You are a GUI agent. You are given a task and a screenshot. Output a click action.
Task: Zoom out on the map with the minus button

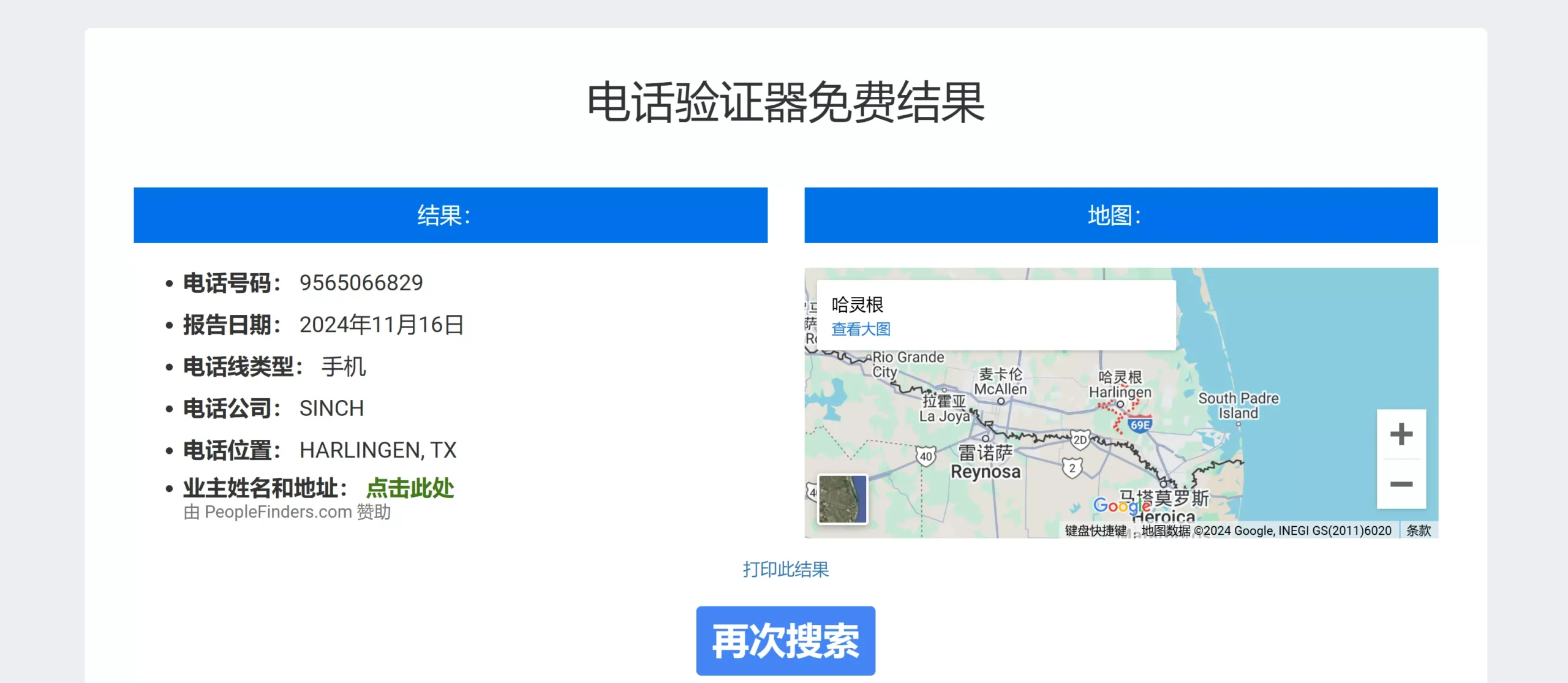pos(1401,484)
